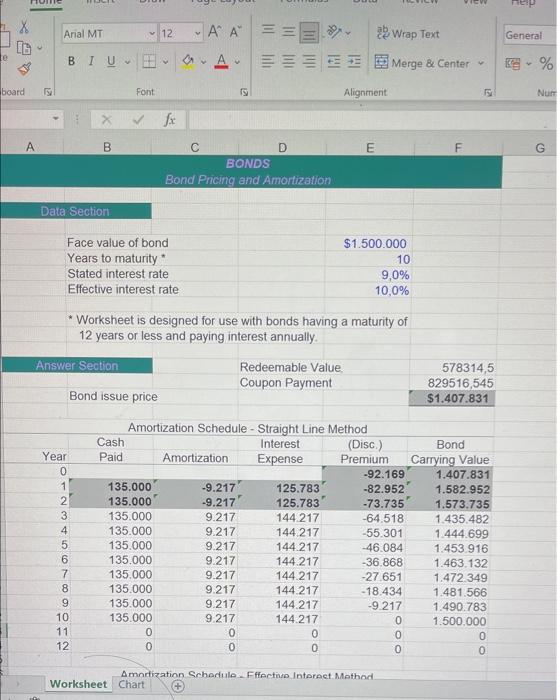Click the Cut scissors icon
This screenshot has width=557, height=700.
pyautogui.click(x=24, y=27)
